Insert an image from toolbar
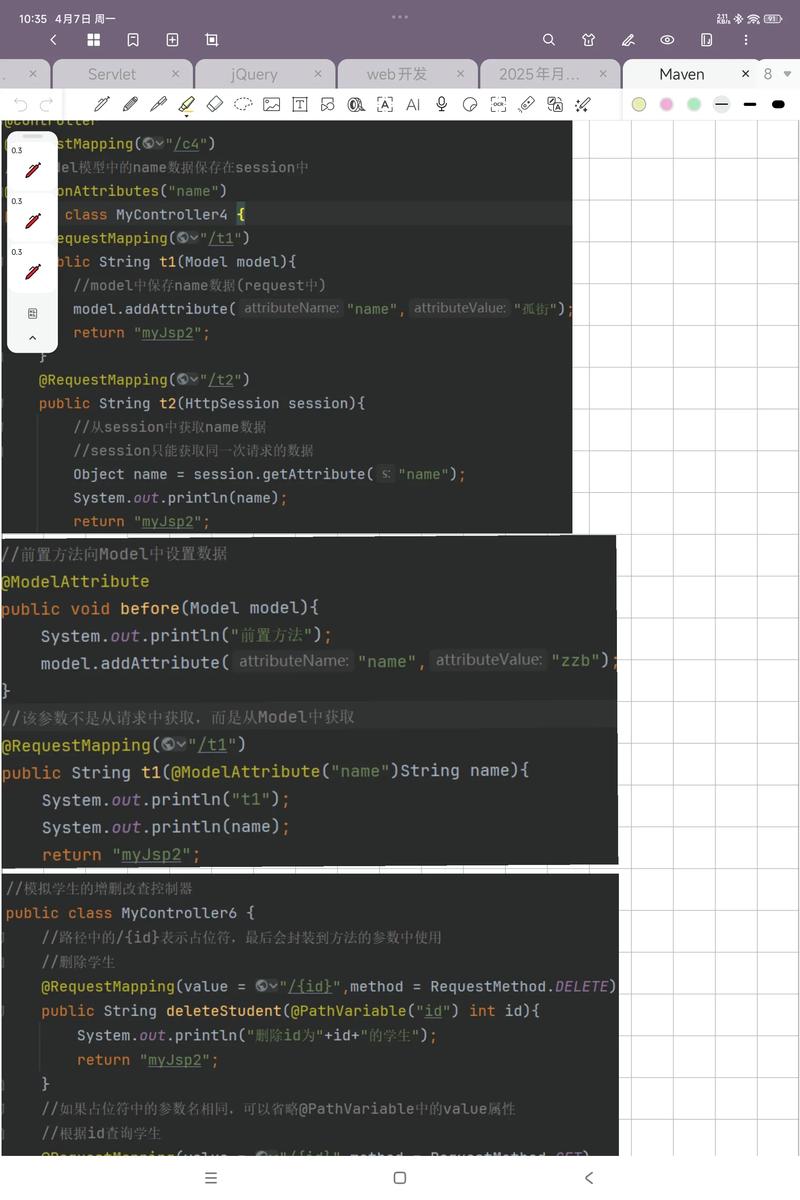The width and height of the screenshot is (800, 1200). (271, 104)
